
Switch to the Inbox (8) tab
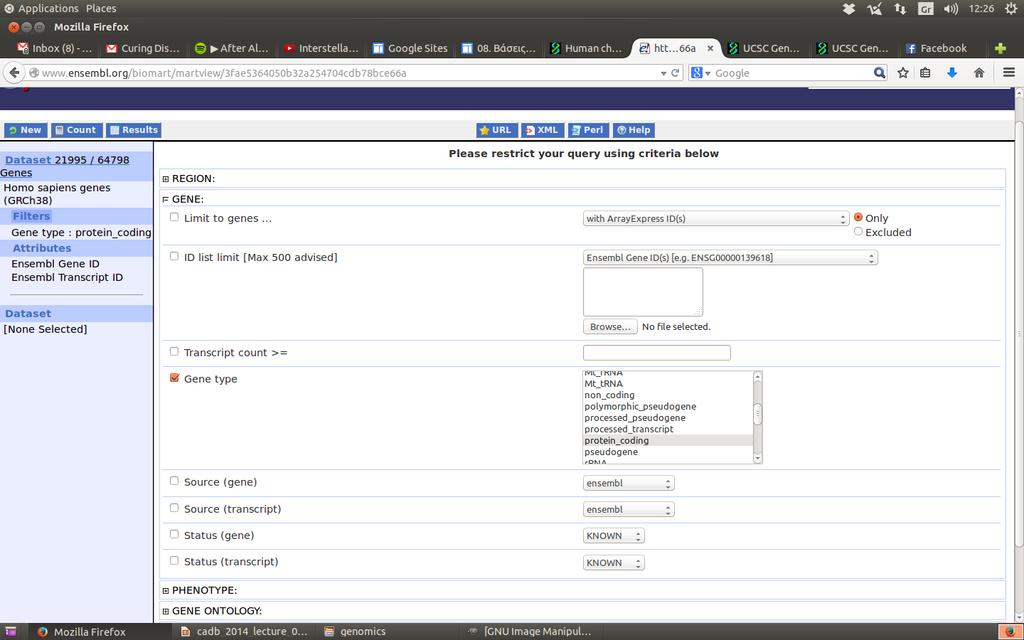pos(56,48)
